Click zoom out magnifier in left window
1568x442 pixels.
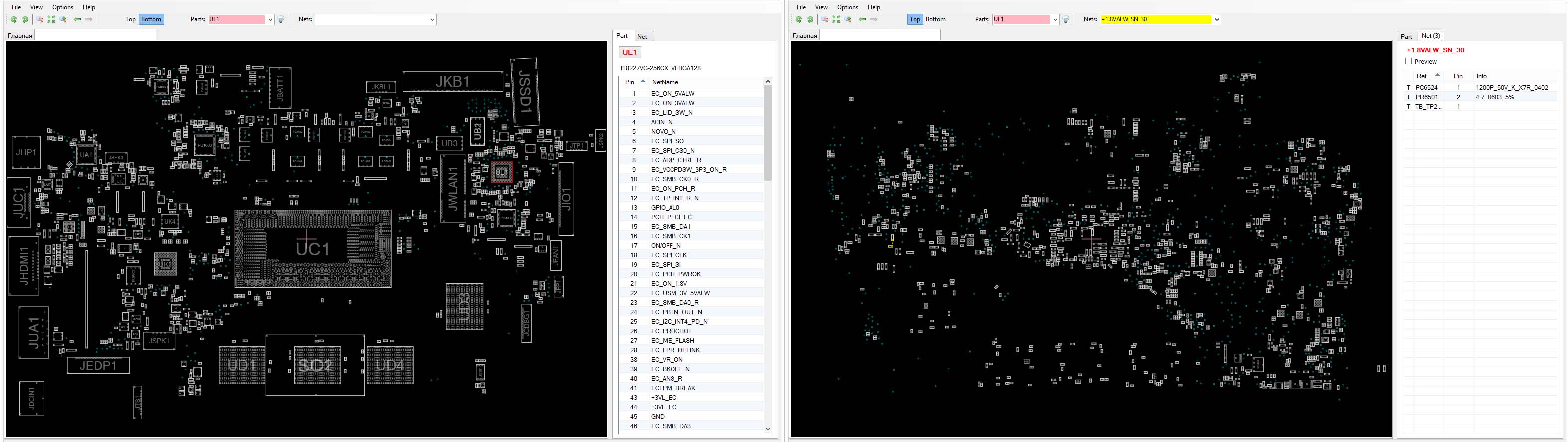[x=40, y=19]
